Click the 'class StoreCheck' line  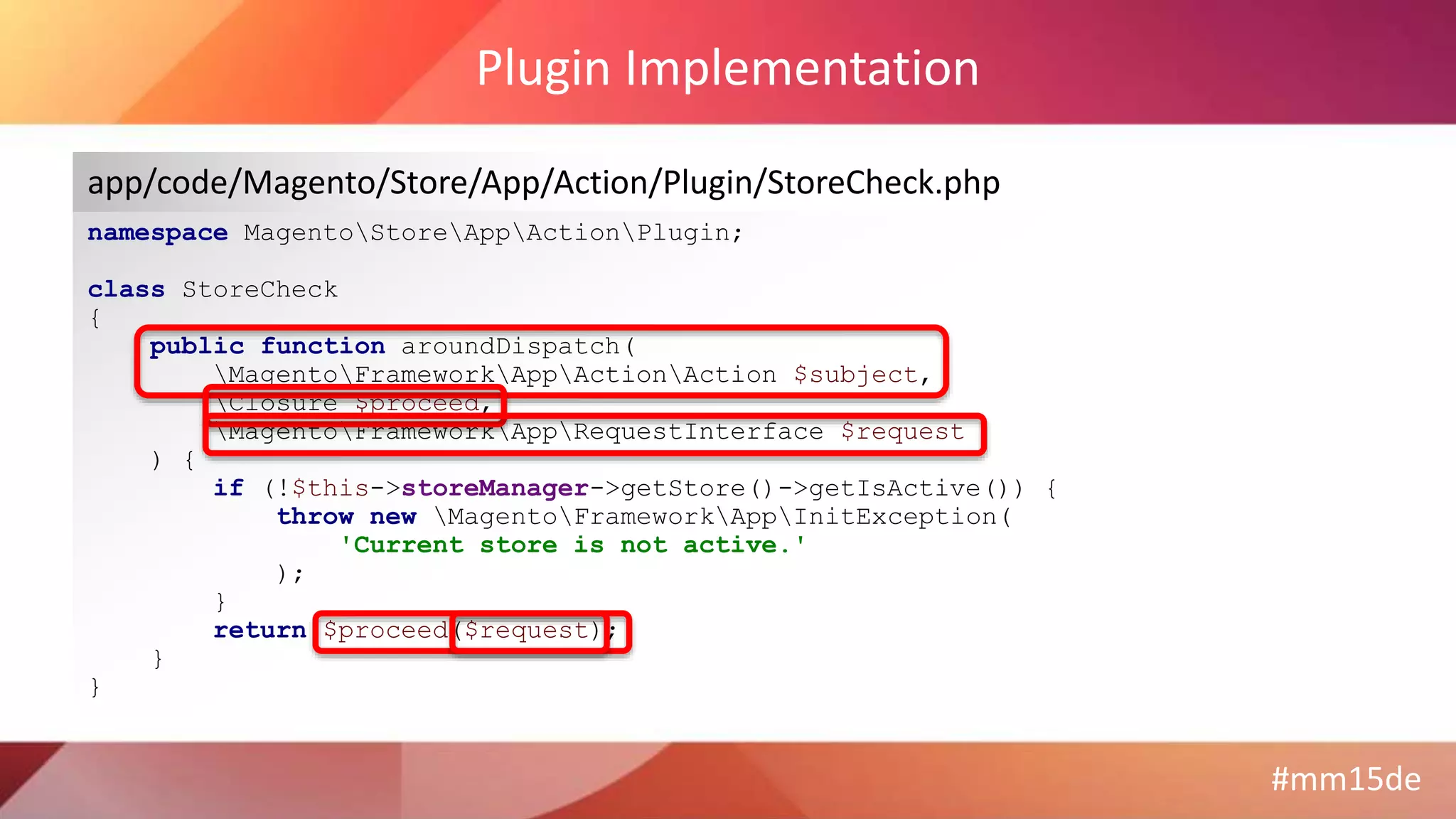(x=213, y=289)
